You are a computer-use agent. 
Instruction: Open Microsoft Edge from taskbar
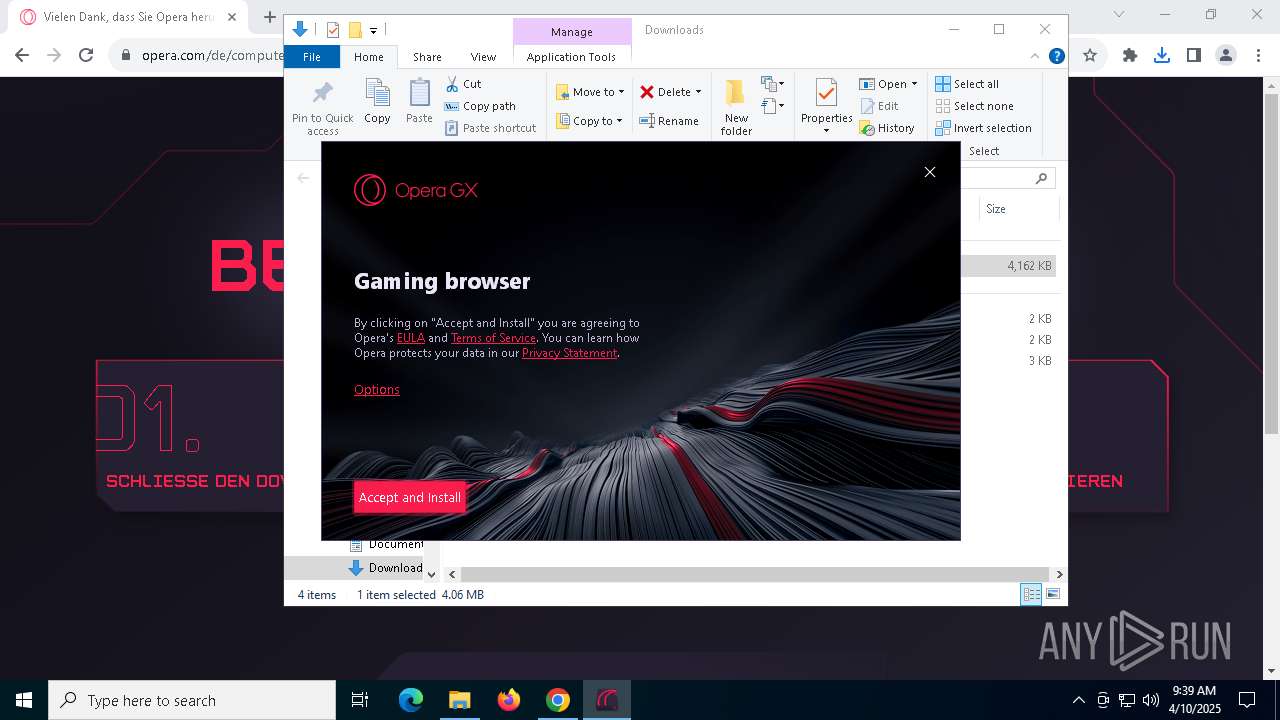411,700
